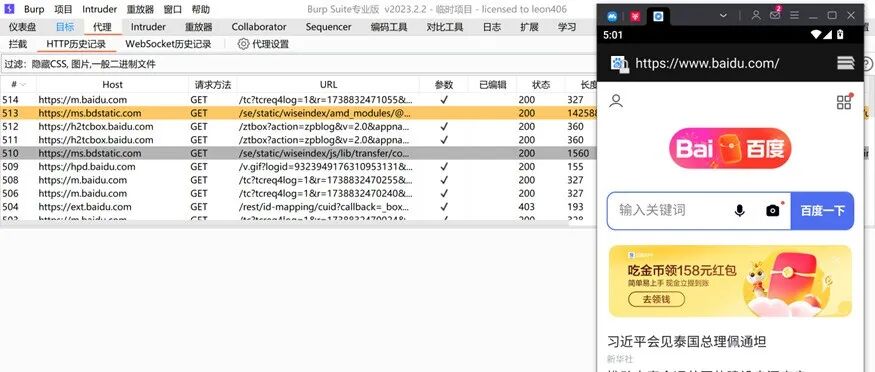Switch to the red second emulator app tab
The image size is (875, 372).
[635, 16]
